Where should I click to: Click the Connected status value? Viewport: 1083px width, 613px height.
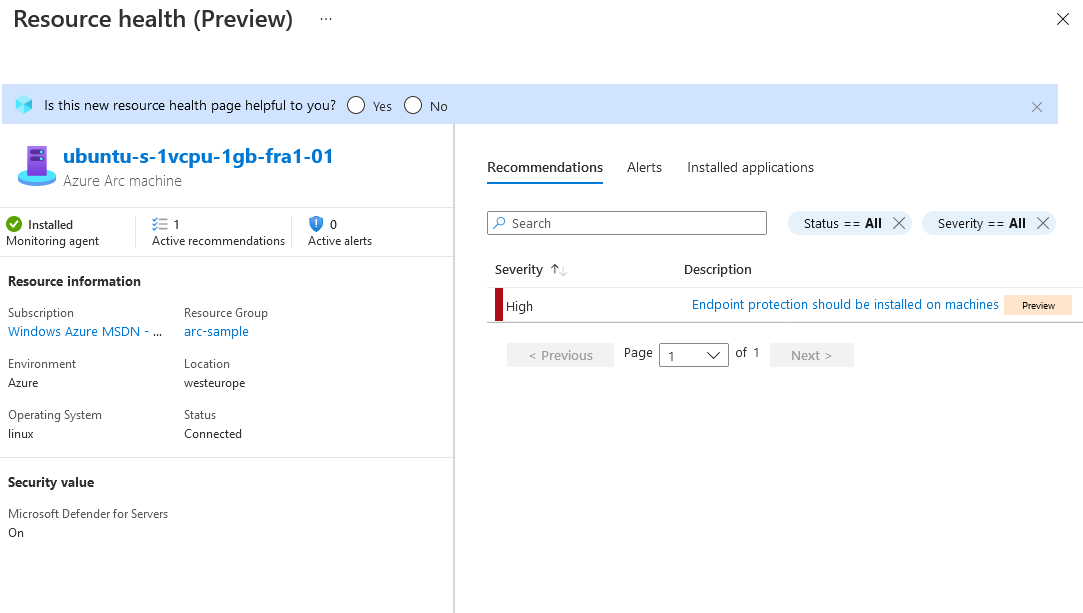point(213,434)
